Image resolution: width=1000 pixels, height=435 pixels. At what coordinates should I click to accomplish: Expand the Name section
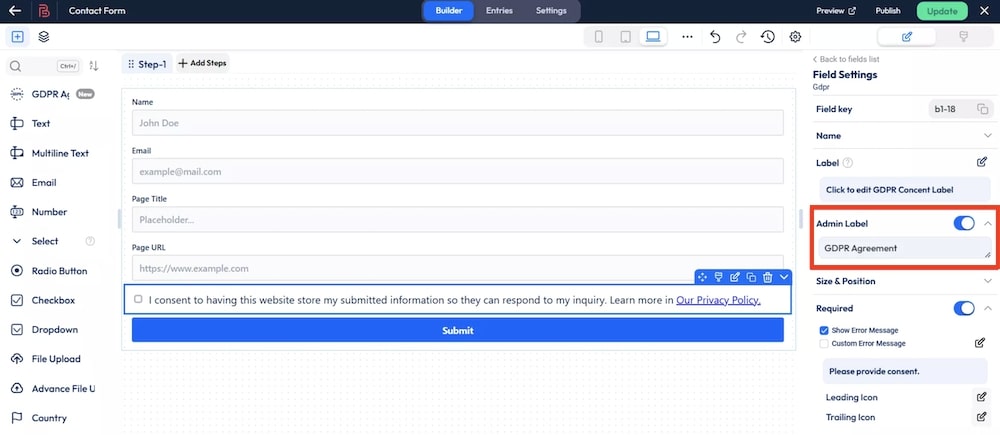[987, 136]
